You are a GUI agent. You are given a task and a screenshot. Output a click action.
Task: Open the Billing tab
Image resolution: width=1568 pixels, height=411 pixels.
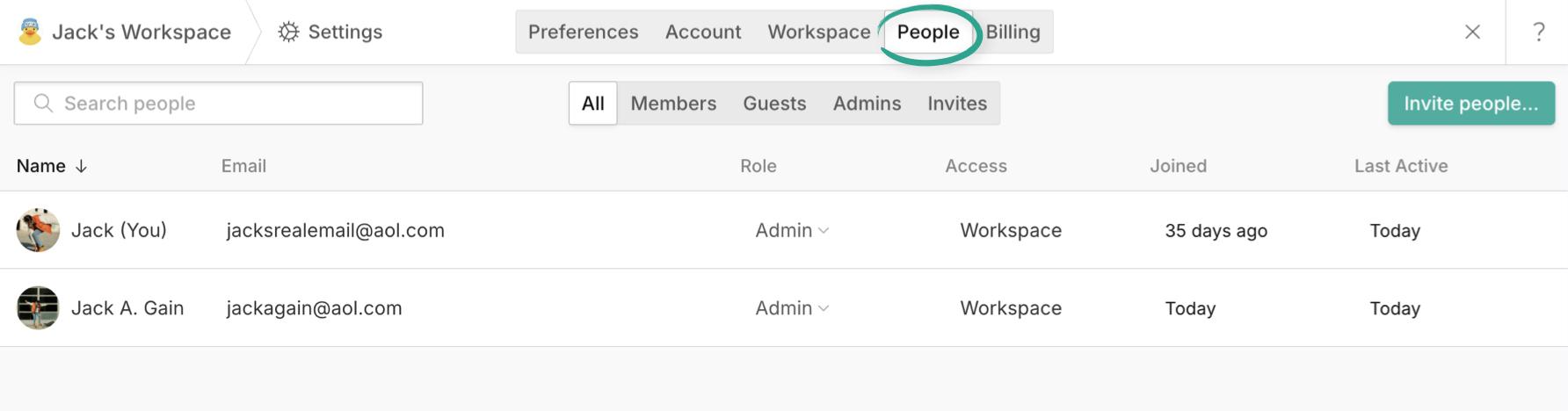(x=1013, y=32)
